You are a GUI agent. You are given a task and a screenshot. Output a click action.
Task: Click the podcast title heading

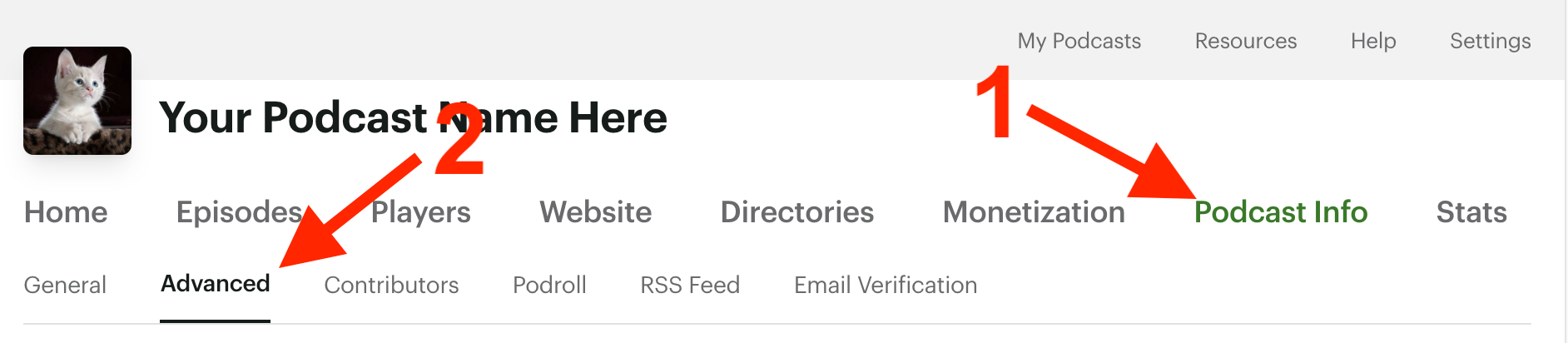click(413, 117)
